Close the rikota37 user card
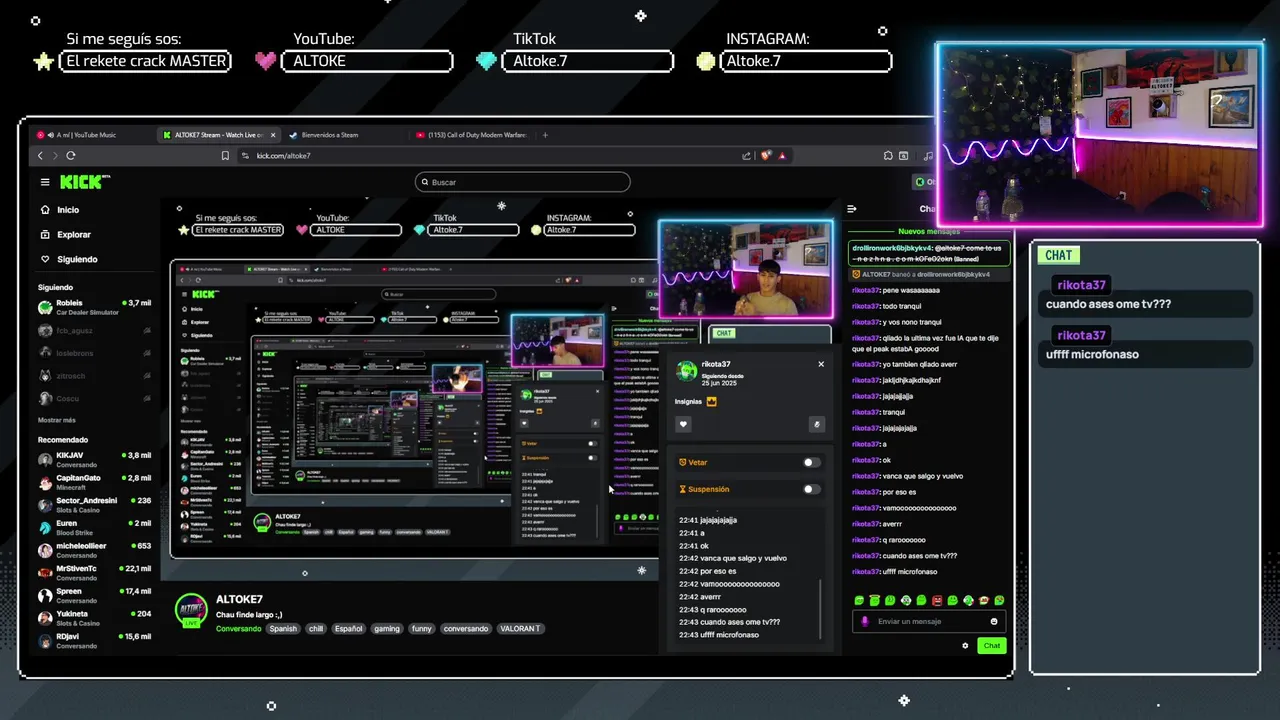 tap(821, 364)
